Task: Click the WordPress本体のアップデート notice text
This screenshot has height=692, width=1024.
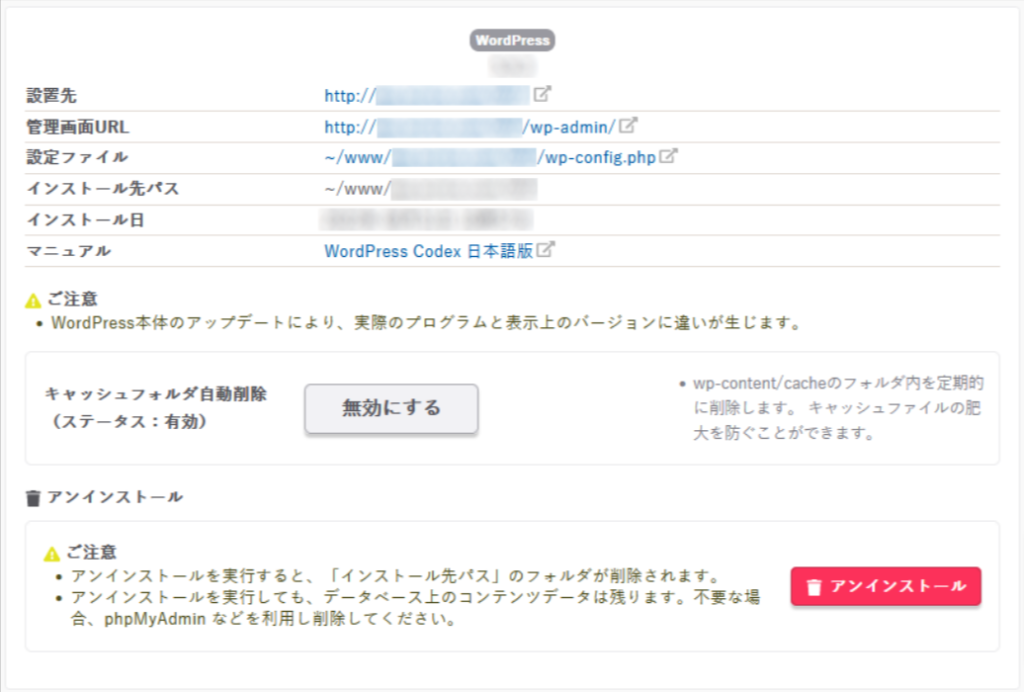Action: point(426,323)
